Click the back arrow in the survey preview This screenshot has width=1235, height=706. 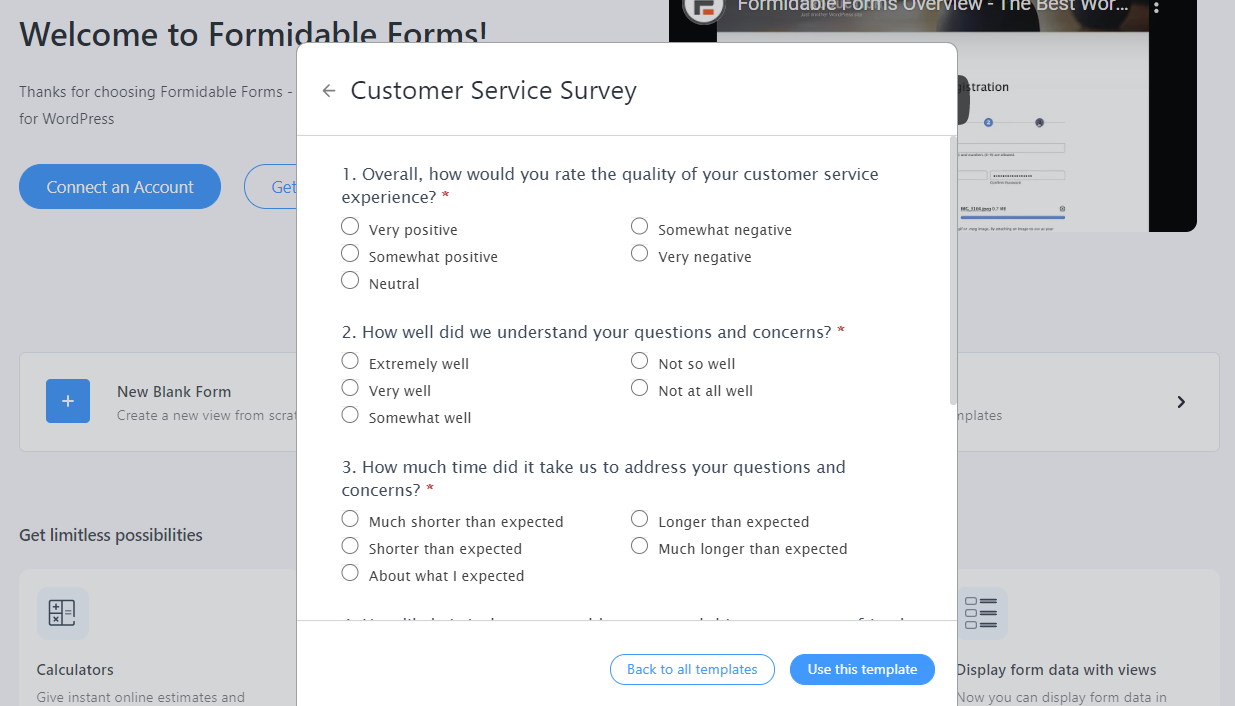point(328,90)
